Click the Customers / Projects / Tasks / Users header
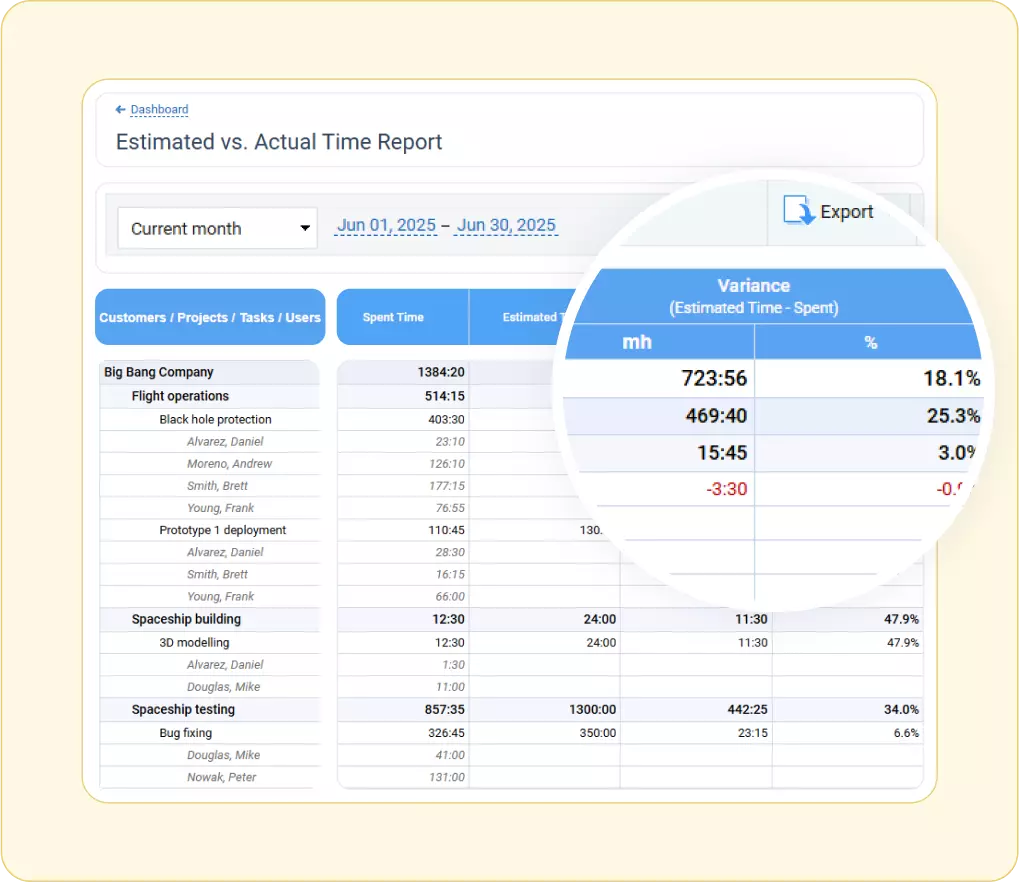Image resolution: width=1019 pixels, height=882 pixels. 210,317
